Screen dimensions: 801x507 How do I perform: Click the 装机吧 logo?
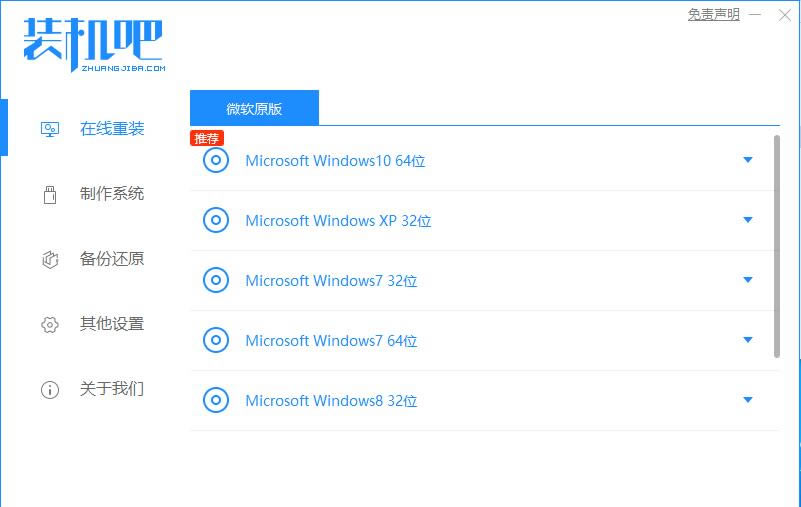click(94, 44)
